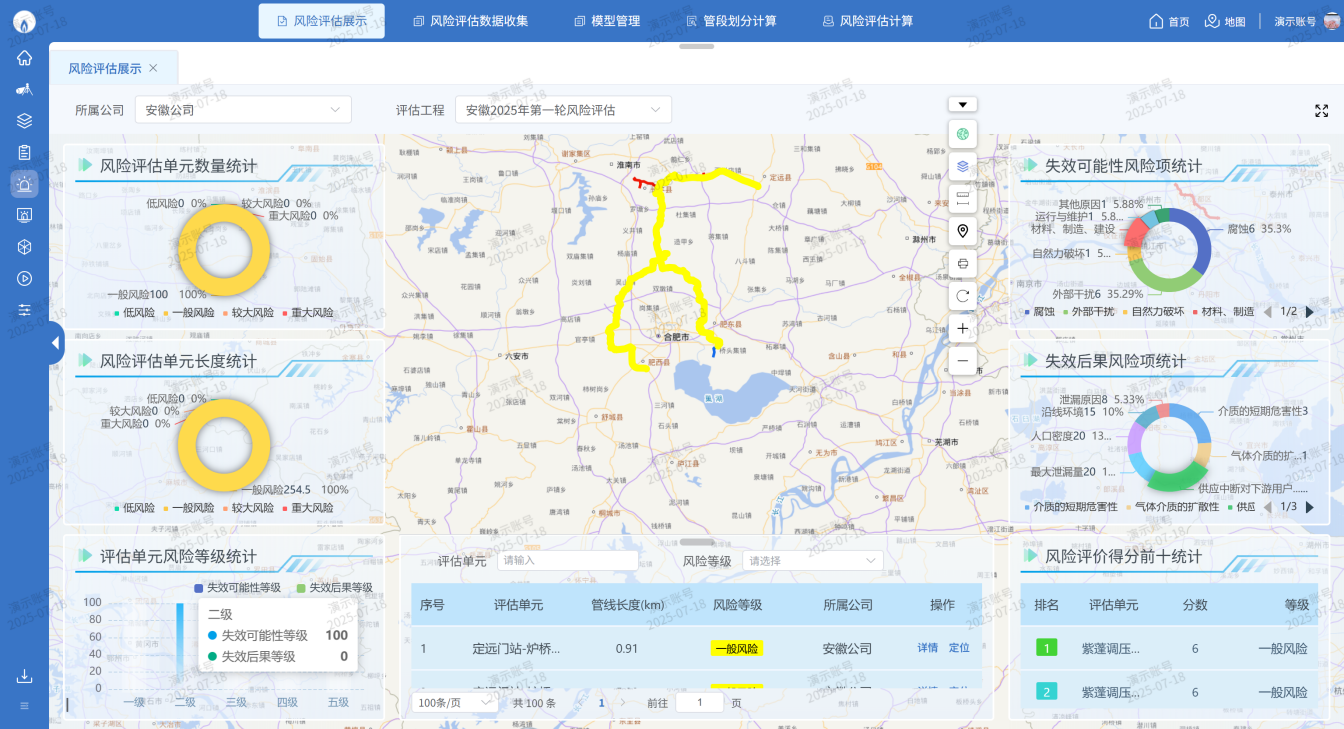Close the 风险评估展示 page tab
The width and height of the screenshot is (1344, 729).
pos(153,68)
